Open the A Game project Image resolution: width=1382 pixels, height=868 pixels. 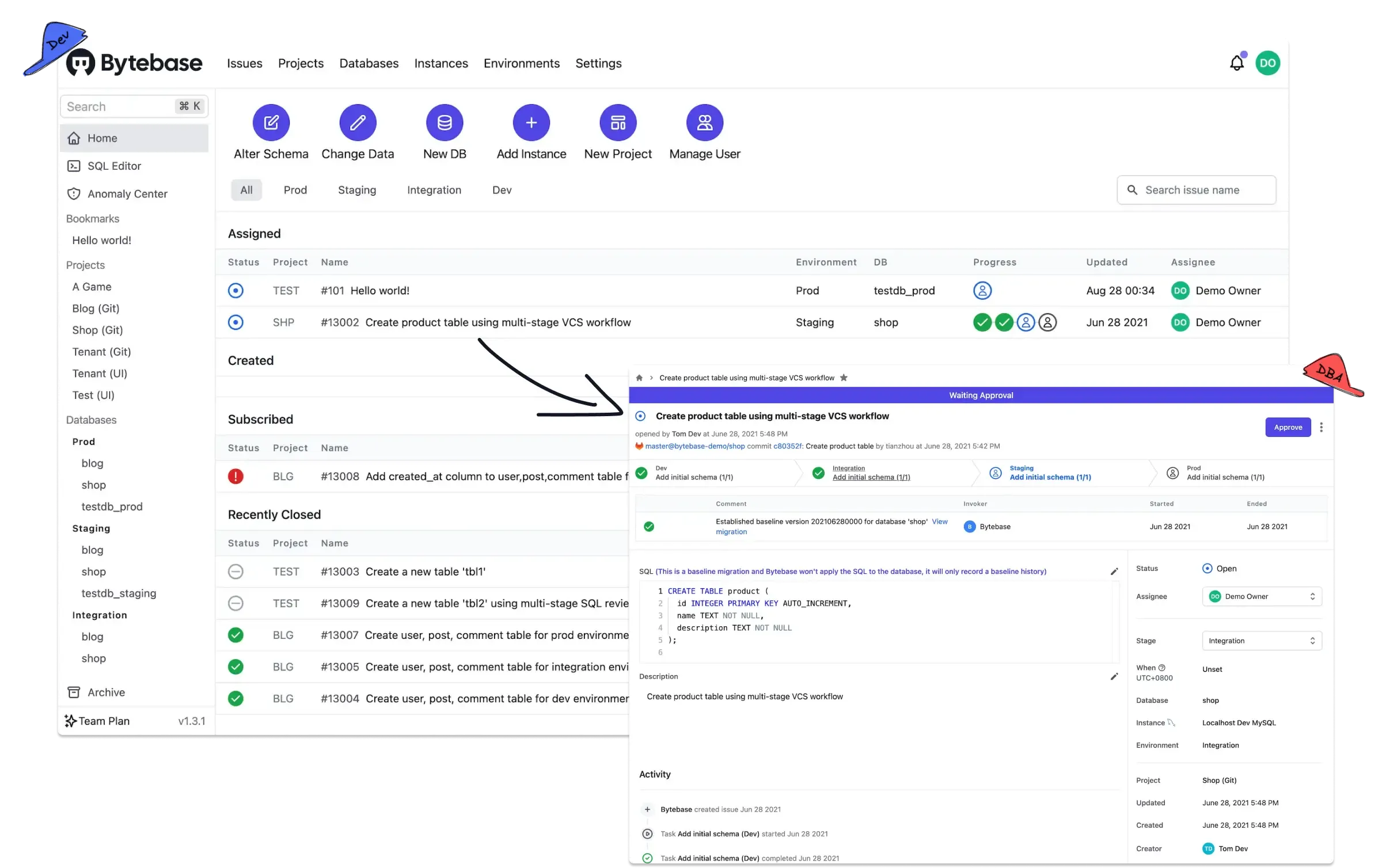92,287
